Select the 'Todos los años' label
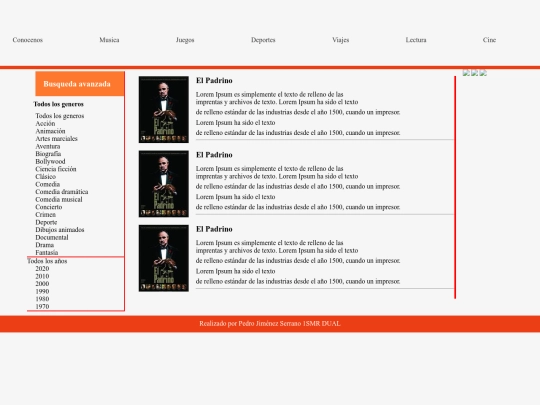540x405 pixels. 47,261
